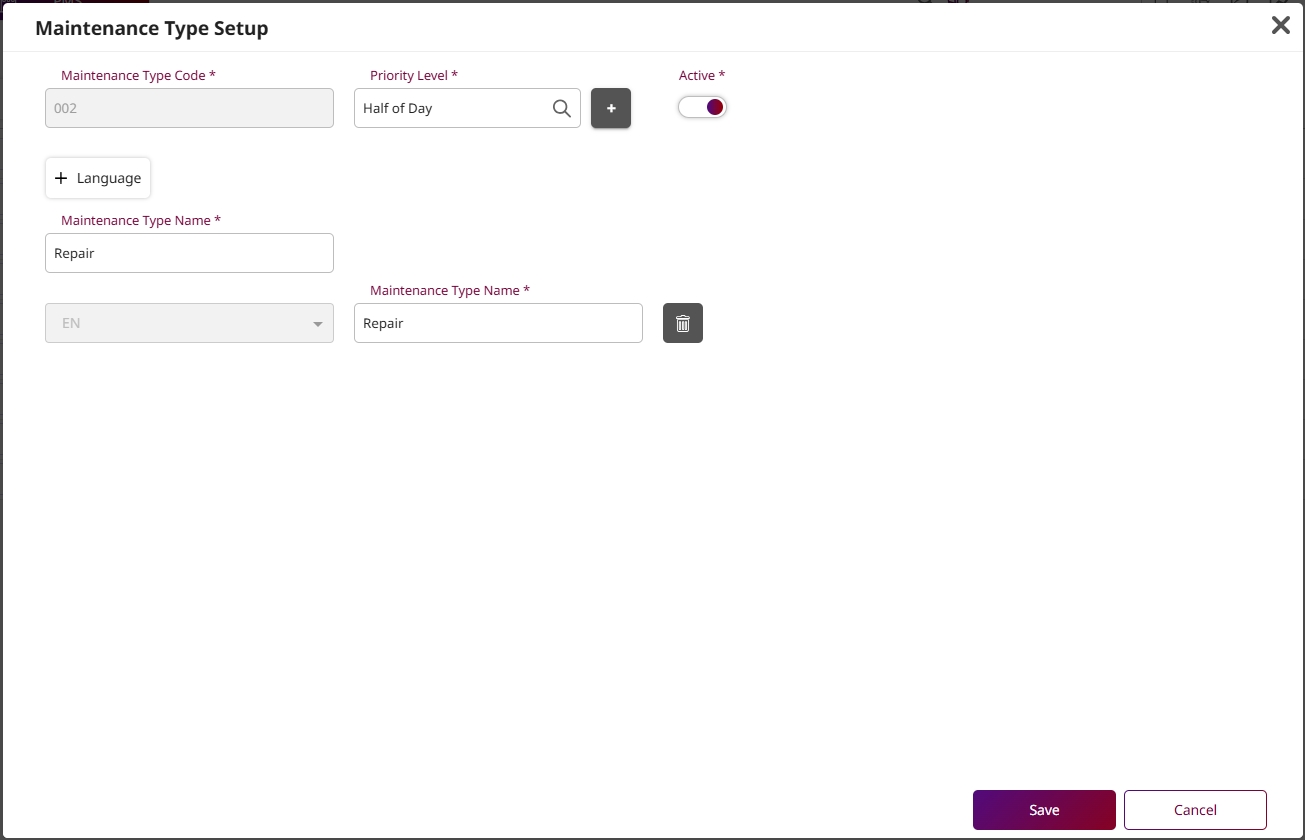1305x840 pixels.
Task: Click the Priority Level search magnifier icon
Action: coord(562,108)
